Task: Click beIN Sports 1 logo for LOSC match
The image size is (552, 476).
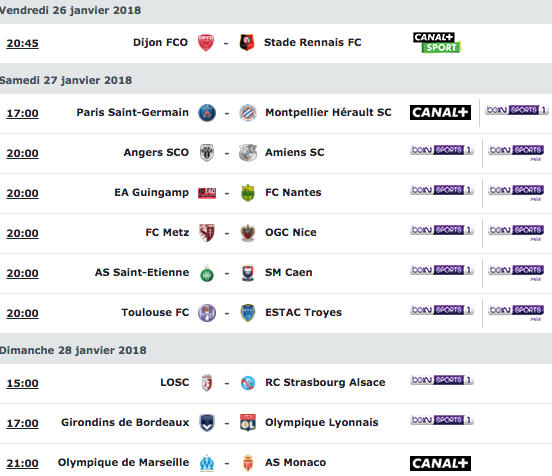Action: point(442,380)
